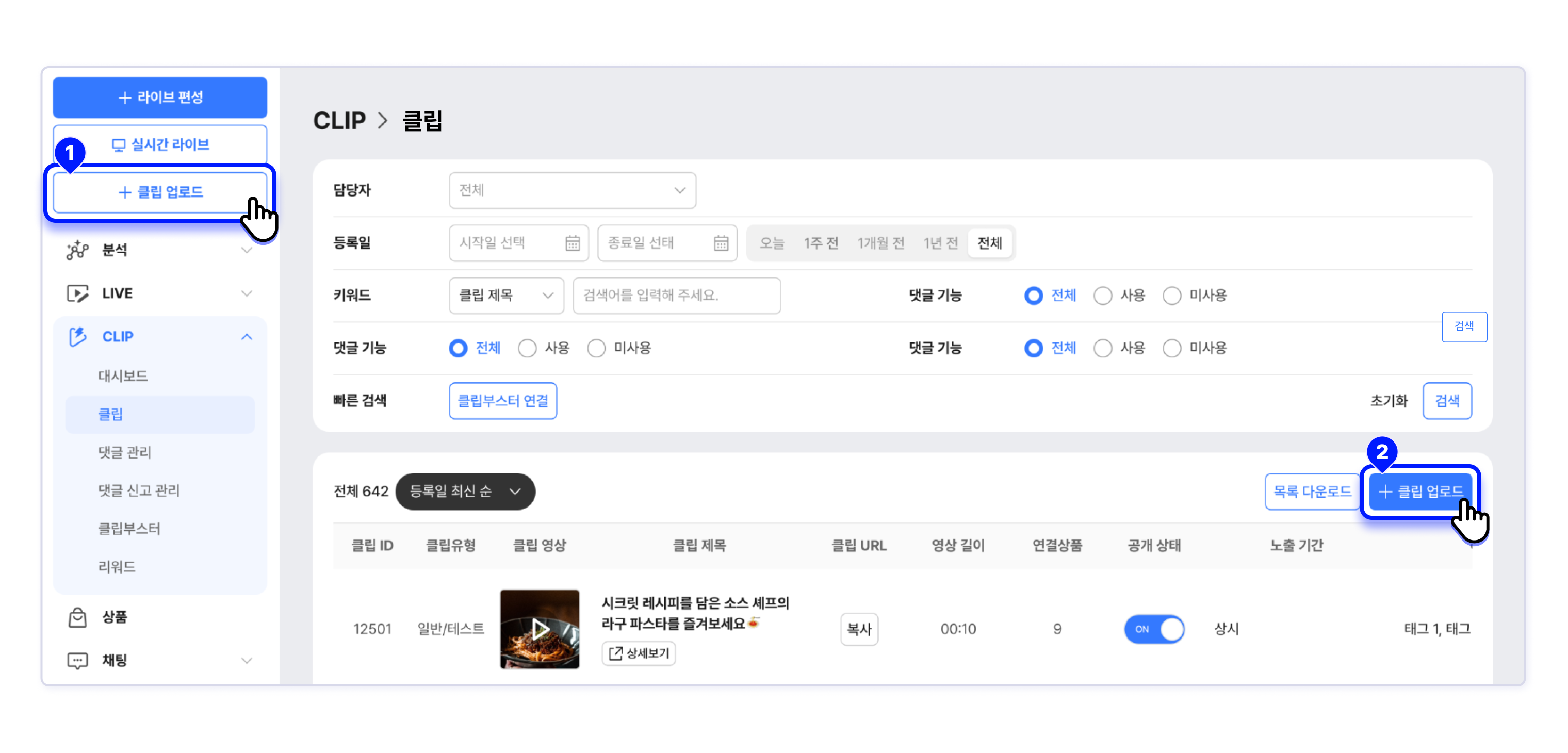Viewport: 1568px width, 753px height.
Task: Click the CLIP pencil icon in sidebar
Action: pos(77,337)
